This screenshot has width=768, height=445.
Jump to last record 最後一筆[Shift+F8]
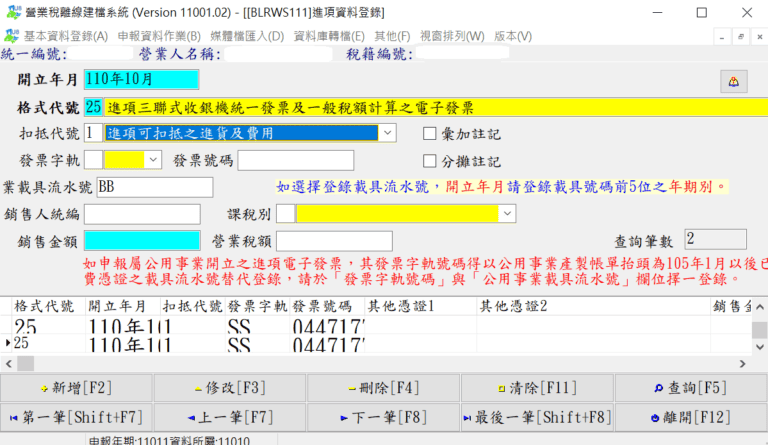point(537,418)
